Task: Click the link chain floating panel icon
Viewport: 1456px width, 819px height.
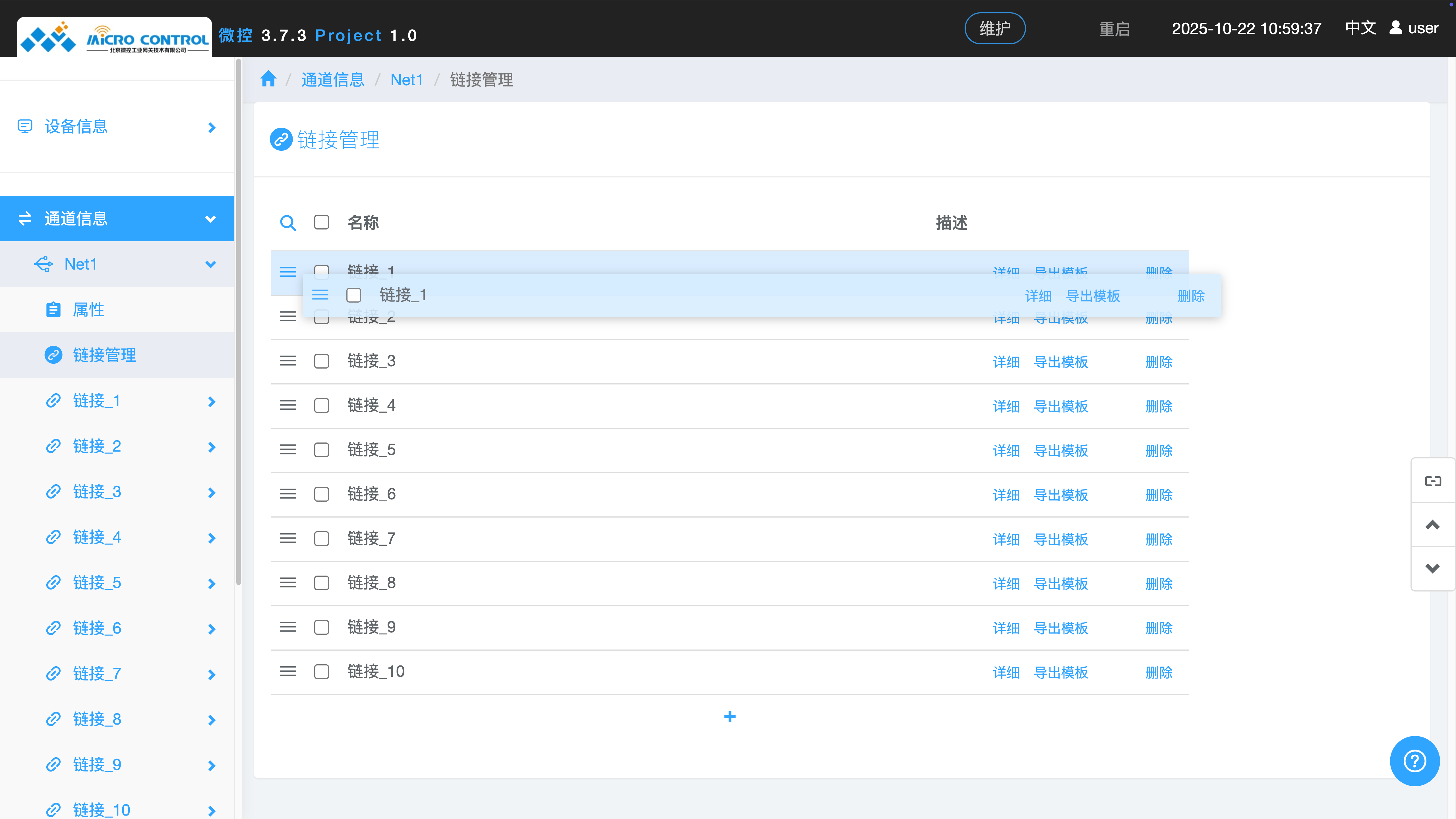Action: (1432, 481)
